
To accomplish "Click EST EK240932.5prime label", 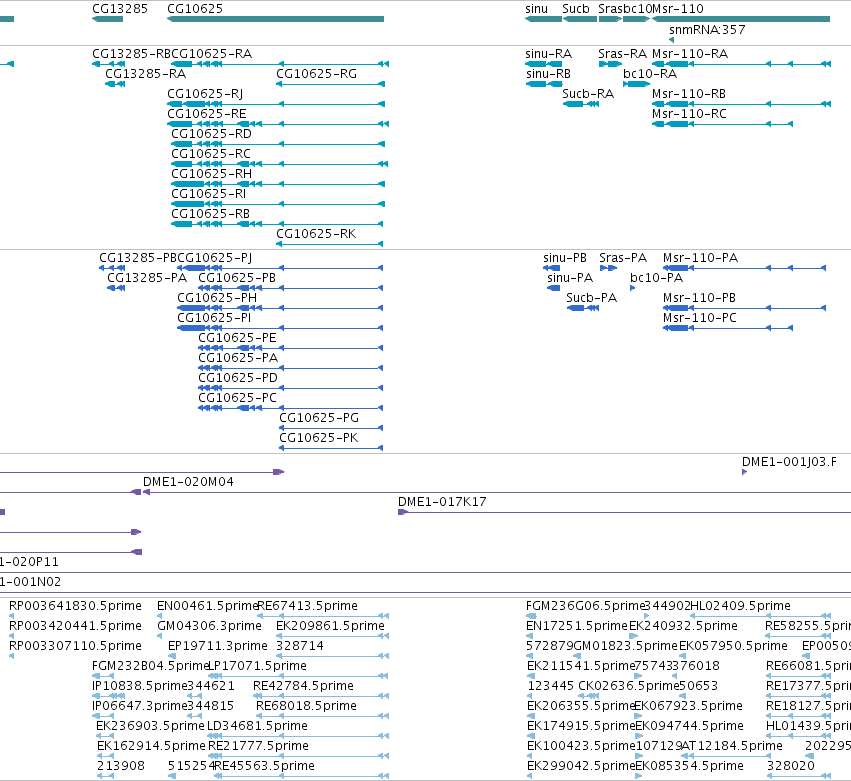I will pyautogui.click(x=683, y=626).
